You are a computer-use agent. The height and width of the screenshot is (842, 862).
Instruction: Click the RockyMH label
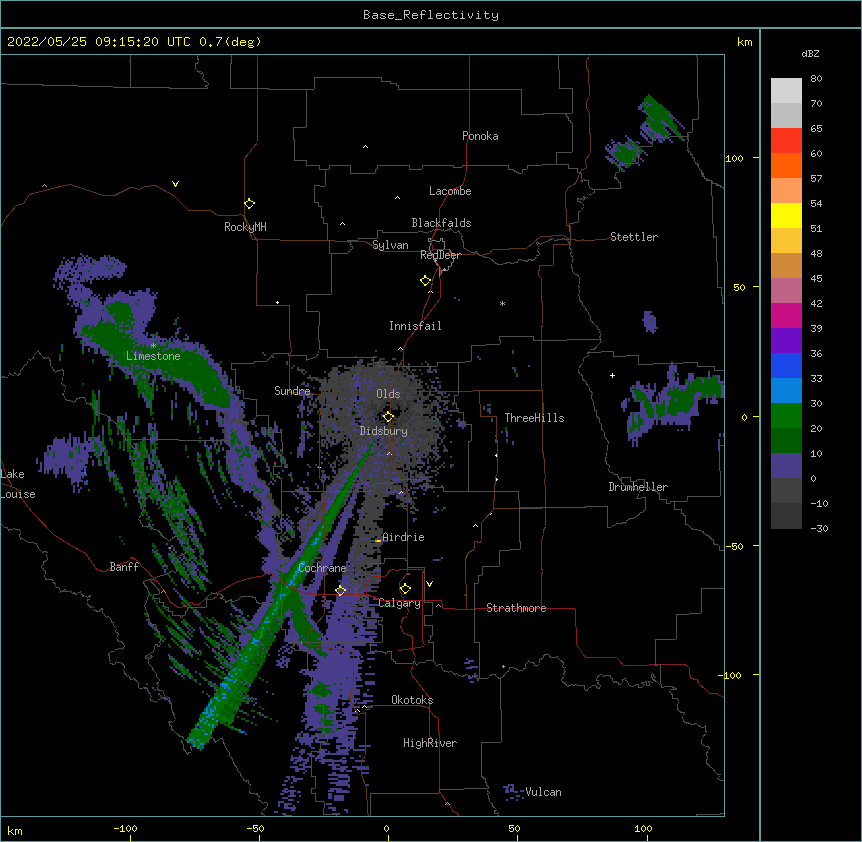pyautogui.click(x=245, y=227)
